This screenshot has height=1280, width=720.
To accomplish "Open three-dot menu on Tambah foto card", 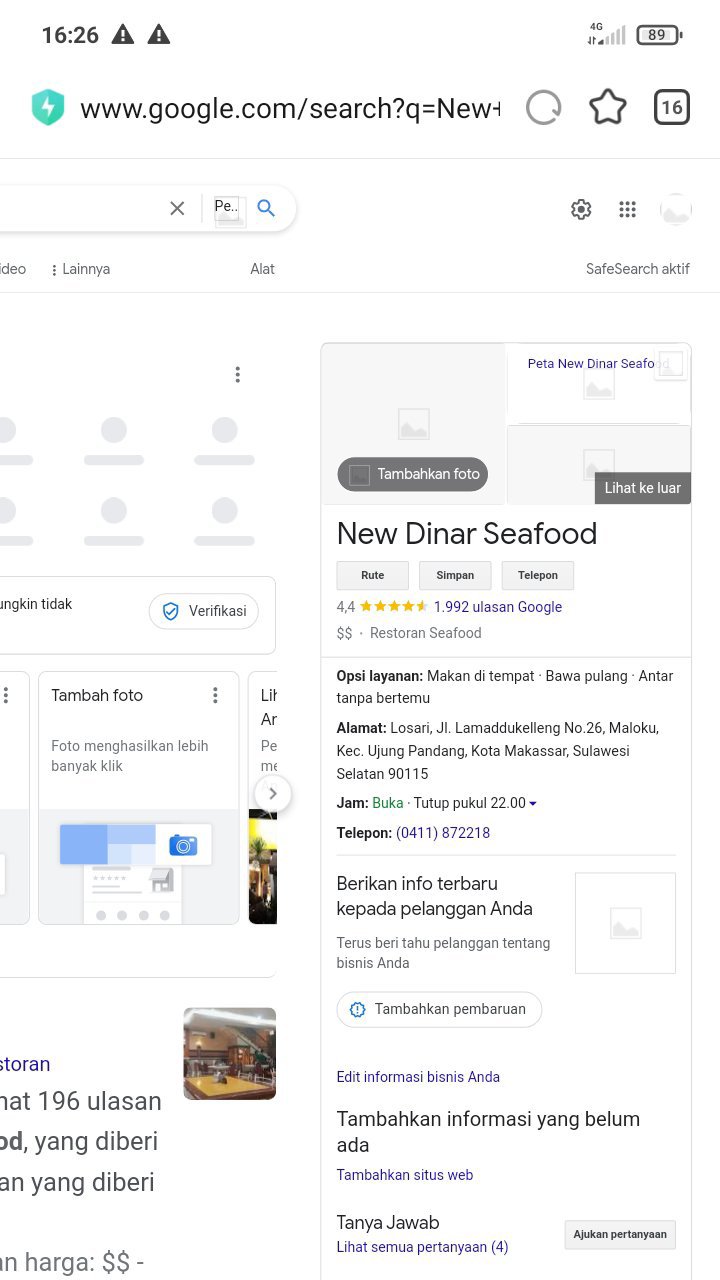I will click(x=215, y=695).
